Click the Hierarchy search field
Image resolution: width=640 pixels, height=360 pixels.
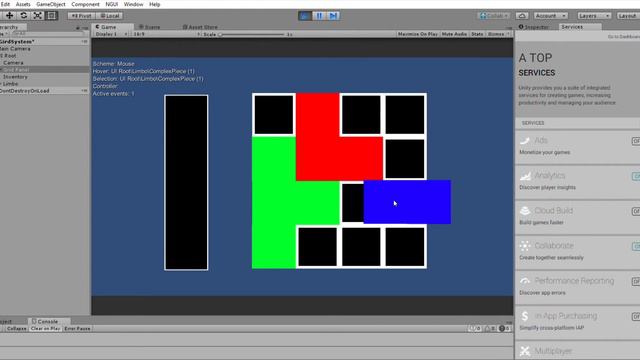[x=47, y=34]
